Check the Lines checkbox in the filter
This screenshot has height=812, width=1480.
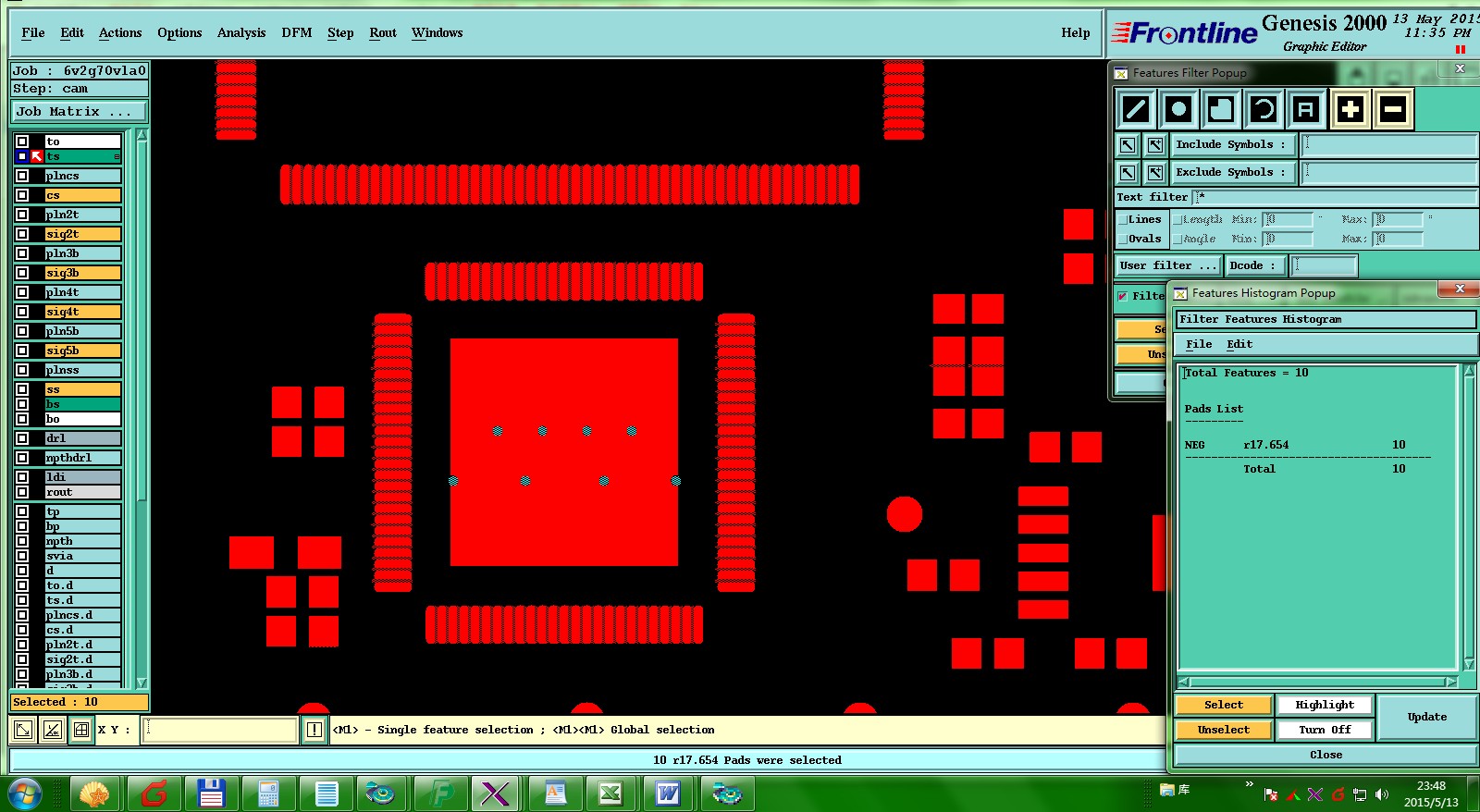(x=1123, y=220)
